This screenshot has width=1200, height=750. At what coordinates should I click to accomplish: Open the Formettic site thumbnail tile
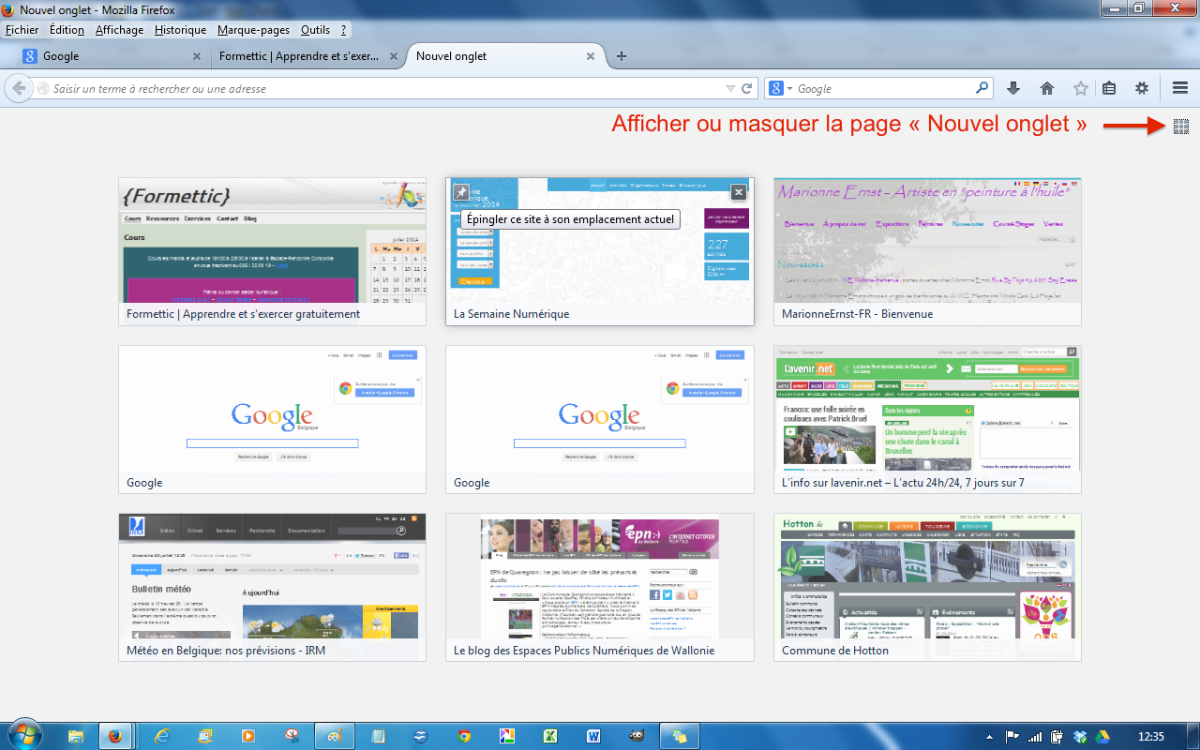click(272, 251)
